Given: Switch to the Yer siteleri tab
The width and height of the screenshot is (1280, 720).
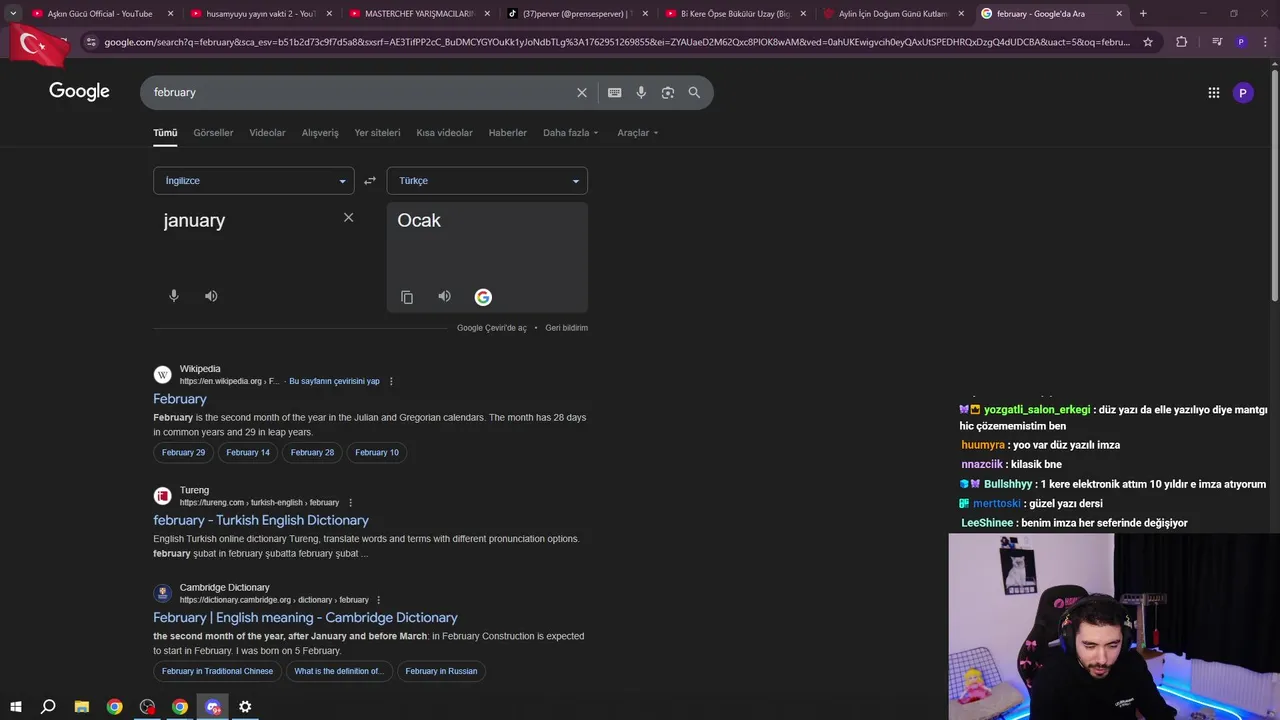Looking at the screenshot, I should point(377,133).
